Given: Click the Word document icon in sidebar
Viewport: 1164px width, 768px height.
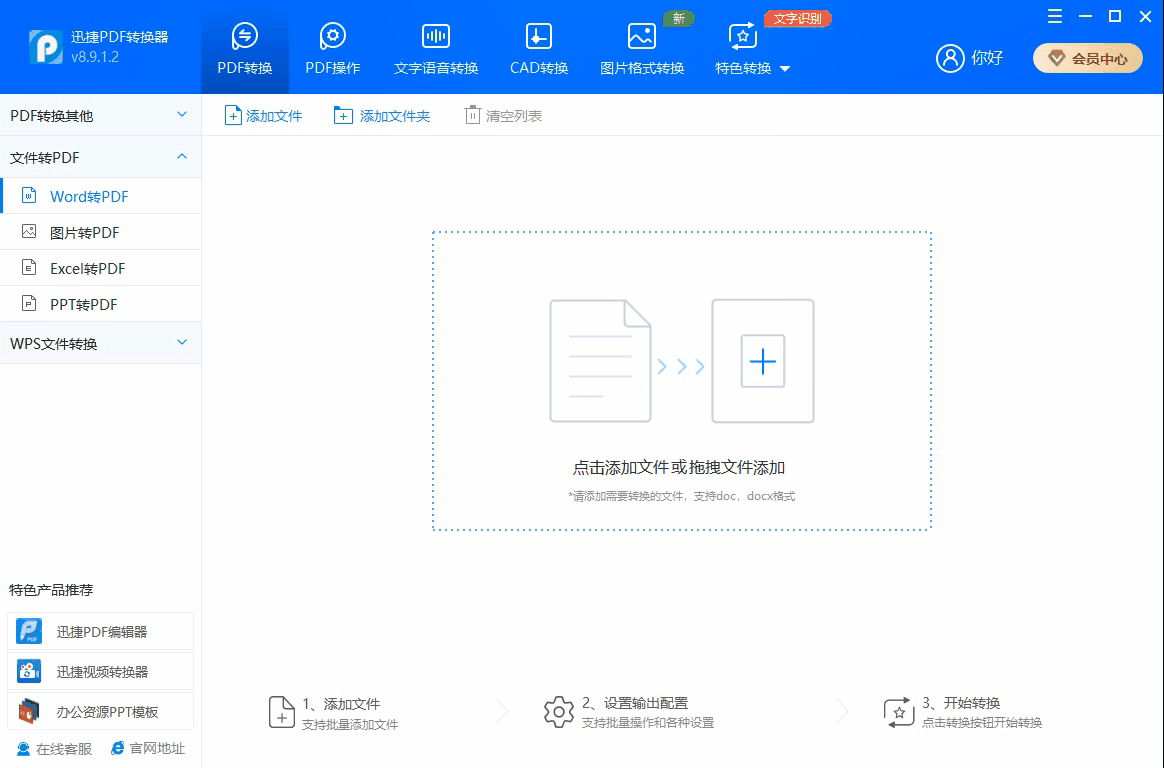Looking at the screenshot, I should pos(29,195).
